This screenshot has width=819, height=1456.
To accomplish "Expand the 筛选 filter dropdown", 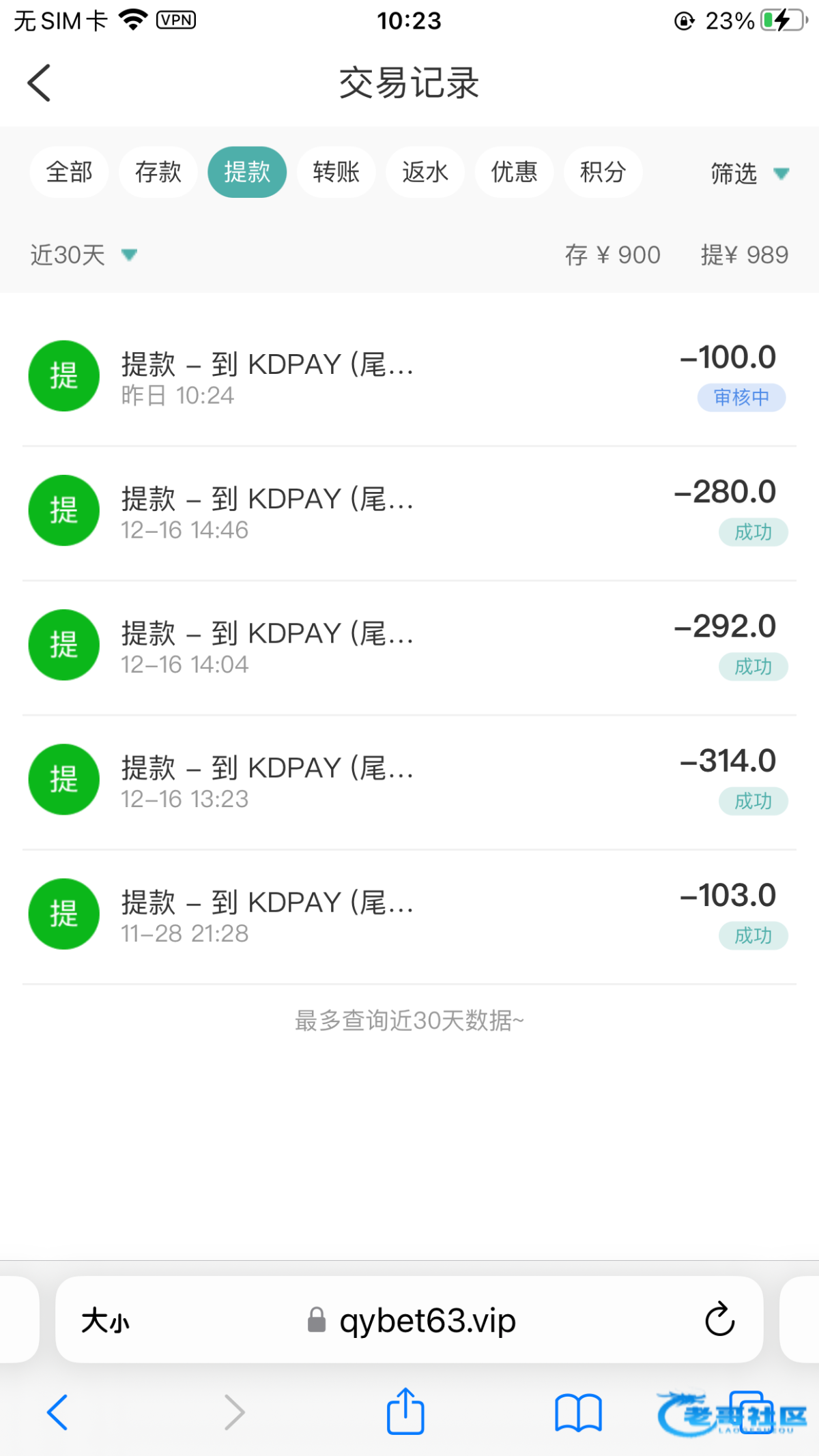I will tap(749, 173).
